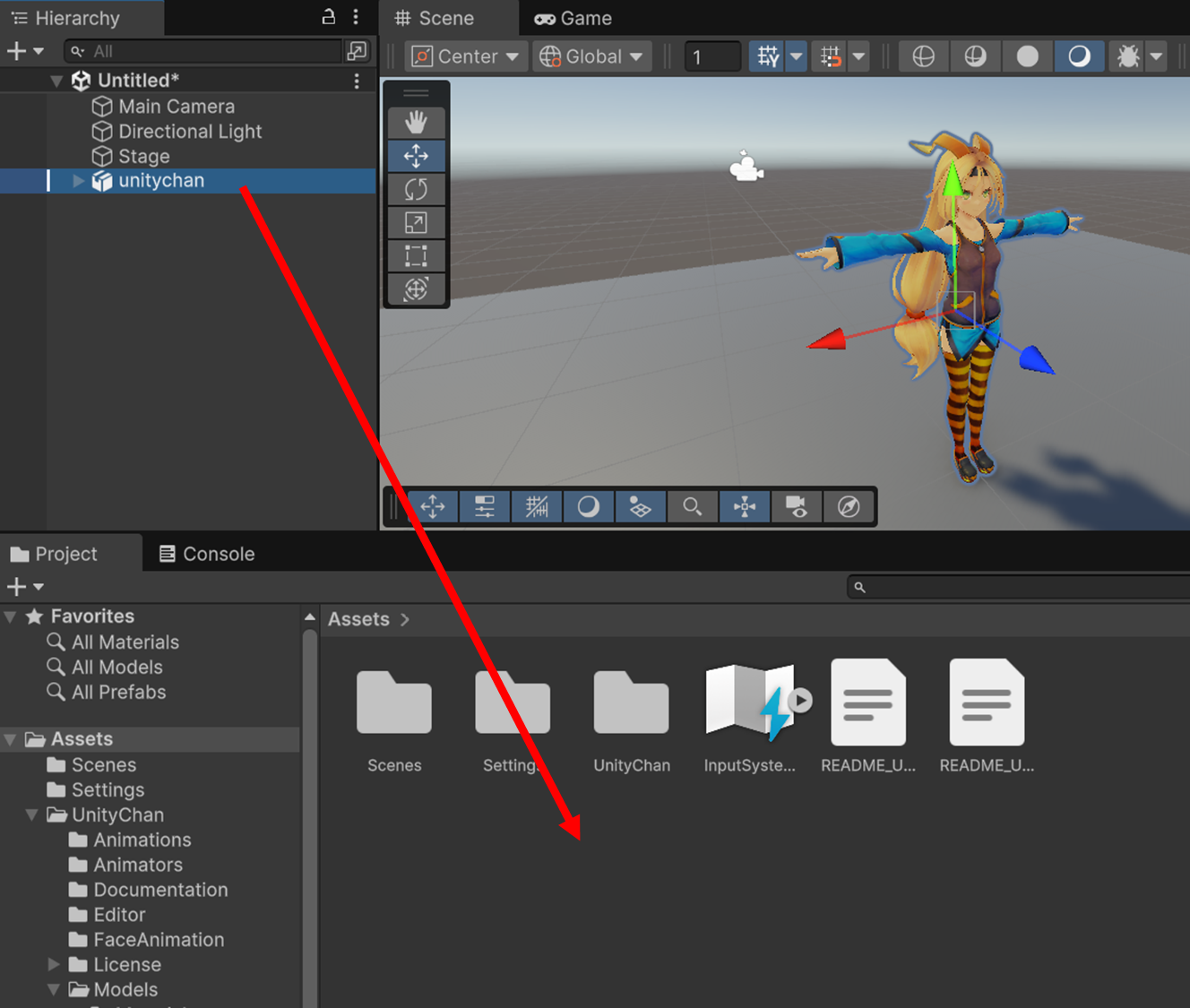Select the Rotate tool
1190x1008 pixels.
(416, 189)
